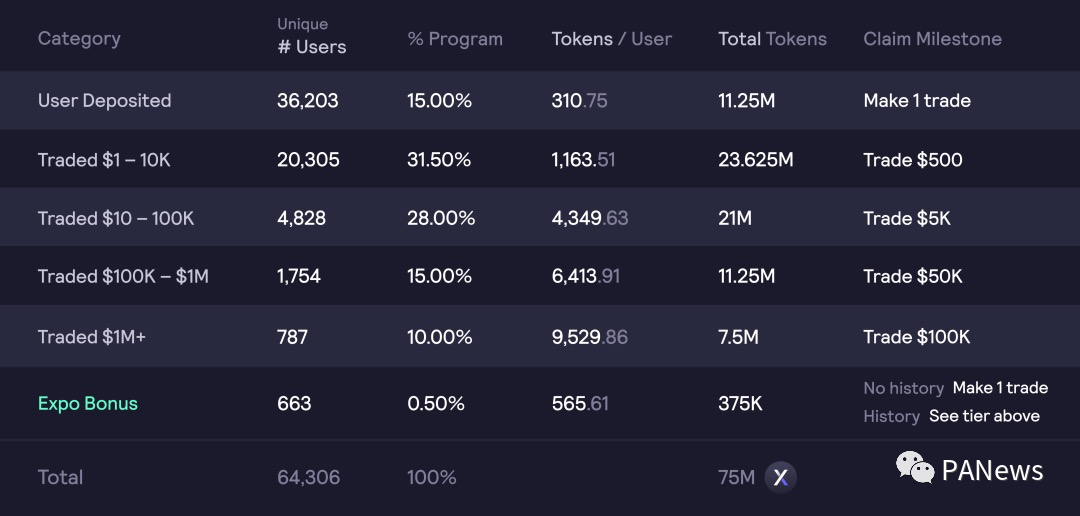This screenshot has width=1080, height=516.
Task: Click the 21M total tokens value
Action: (735, 218)
